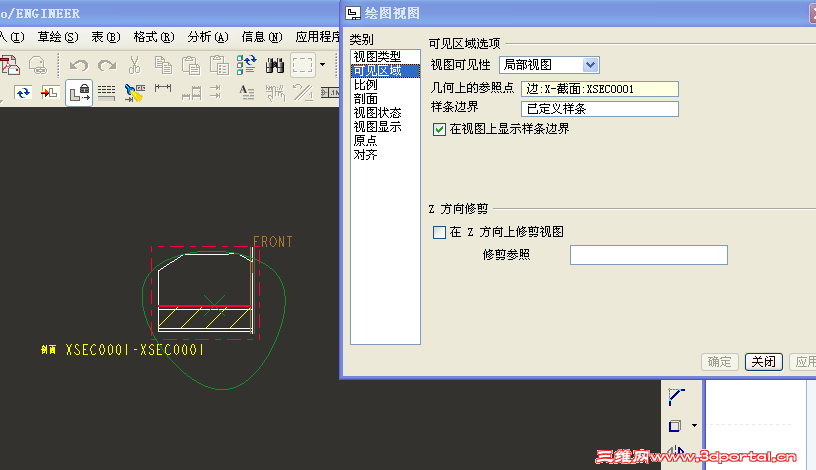Select 视图状态 in the category list
This screenshot has width=816, height=470.
click(x=385, y=113)
